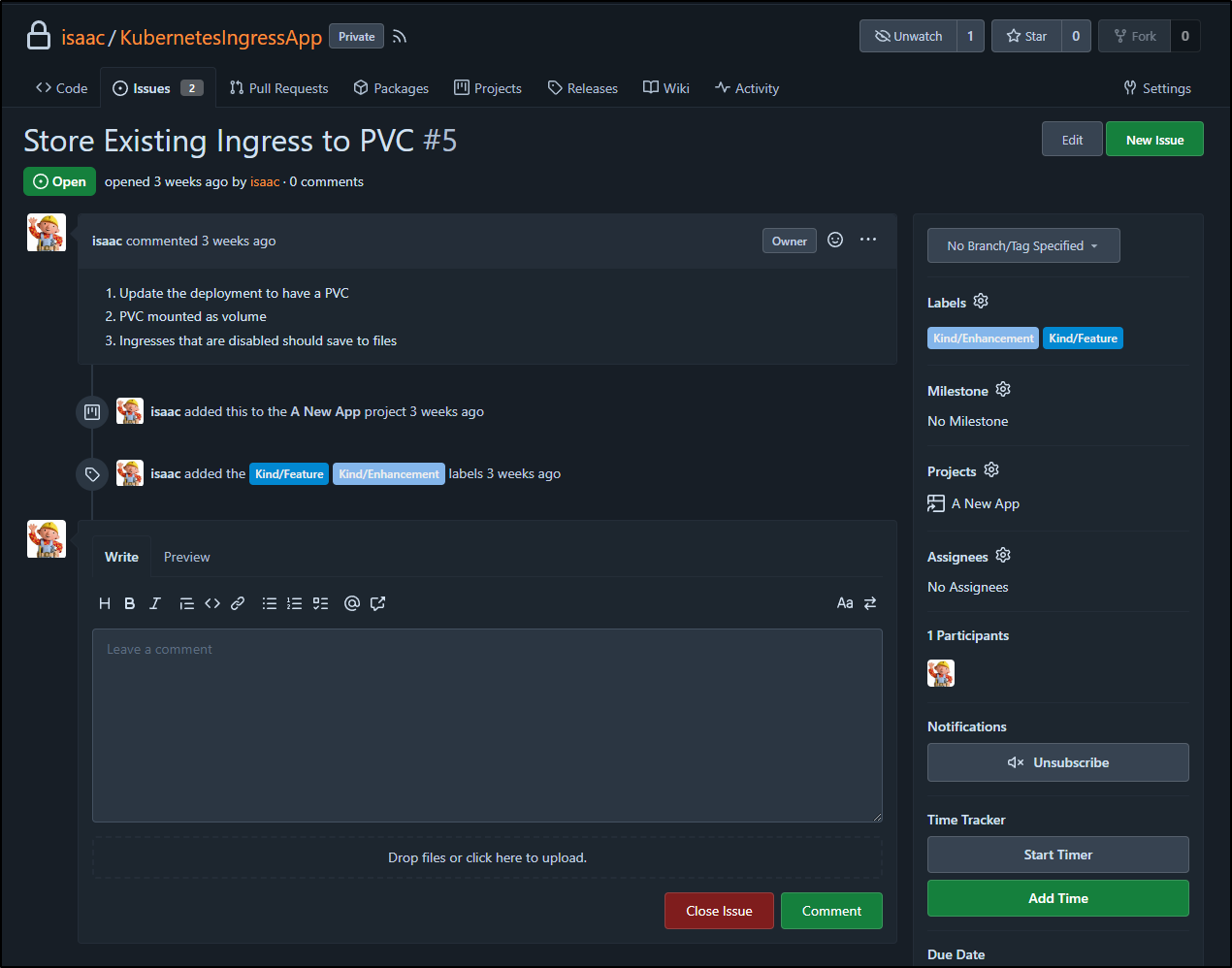Click the Close Issue button
The width and height of the screenshot is (1232, 968).
pyautogui.click(x=719, y=911)
